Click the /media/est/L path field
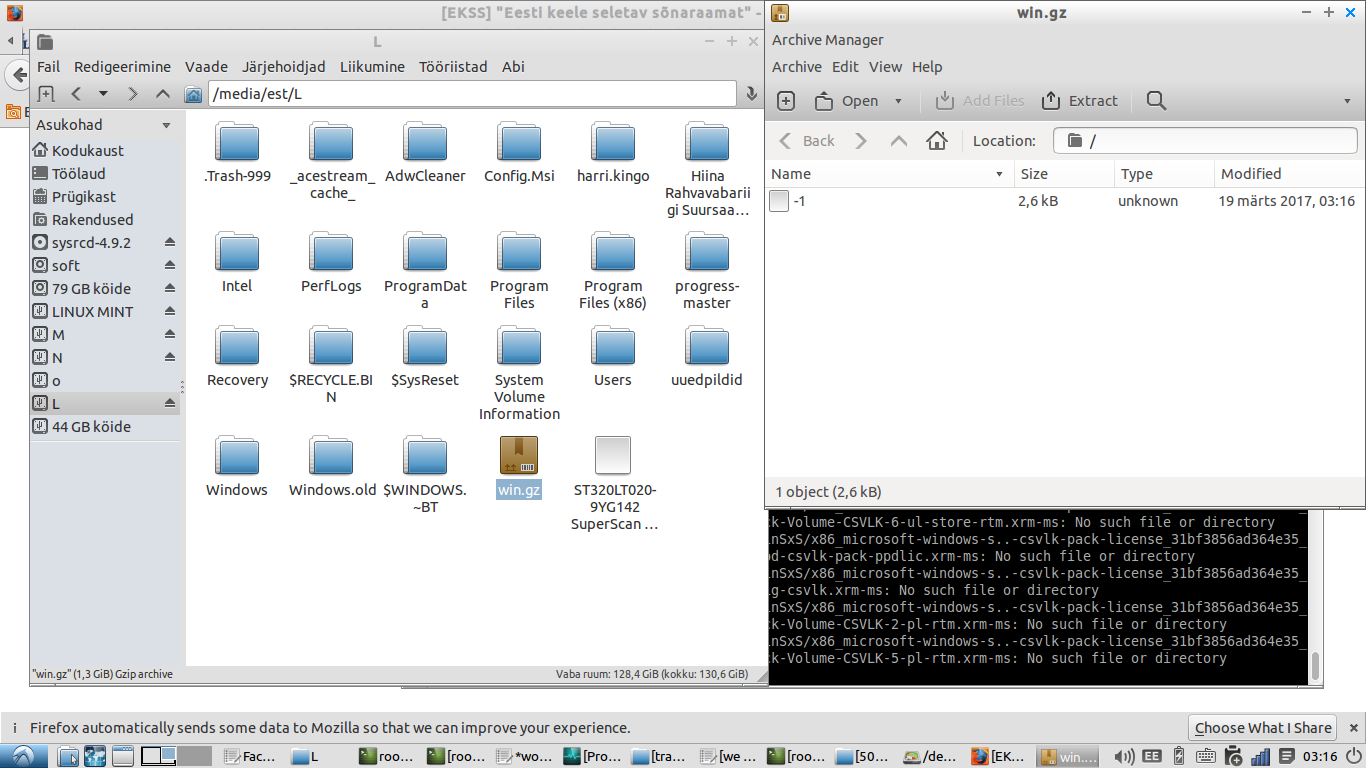This screenshot has width=1366, height=768. tap(470, 94)
